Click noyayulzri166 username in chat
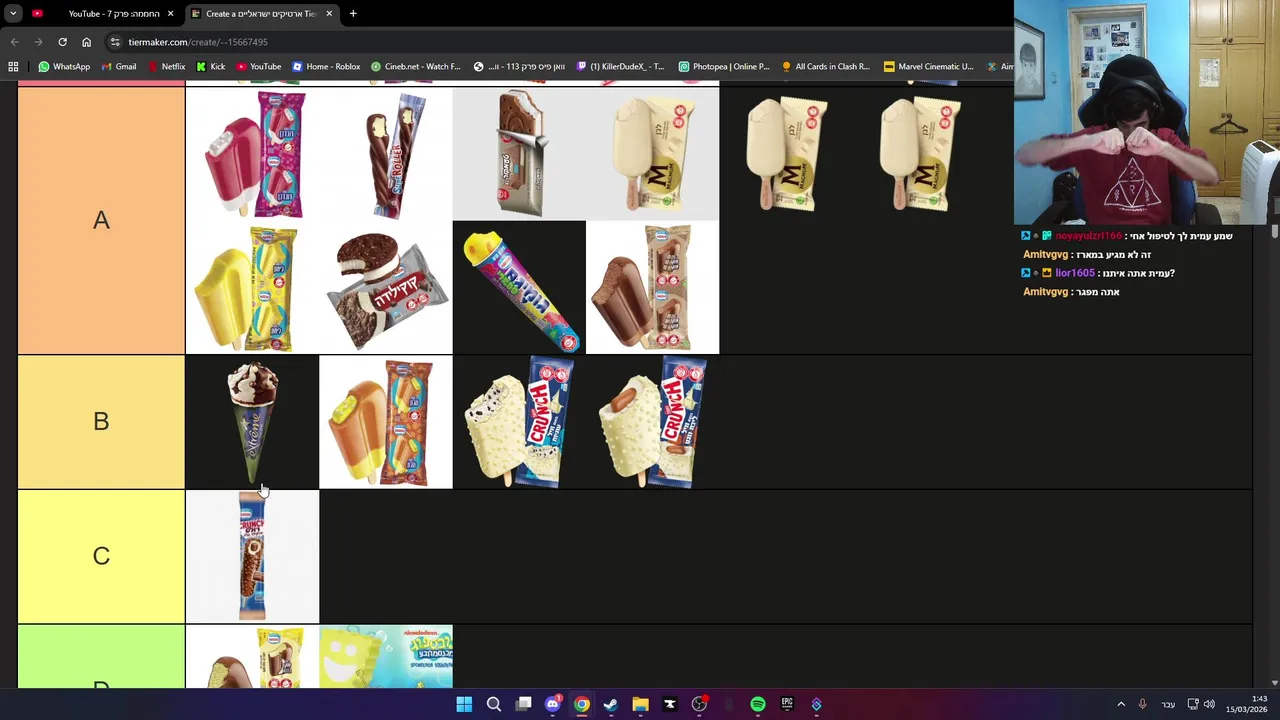The width and height of the screenshot is (1280, 720). click(1088, 236)
